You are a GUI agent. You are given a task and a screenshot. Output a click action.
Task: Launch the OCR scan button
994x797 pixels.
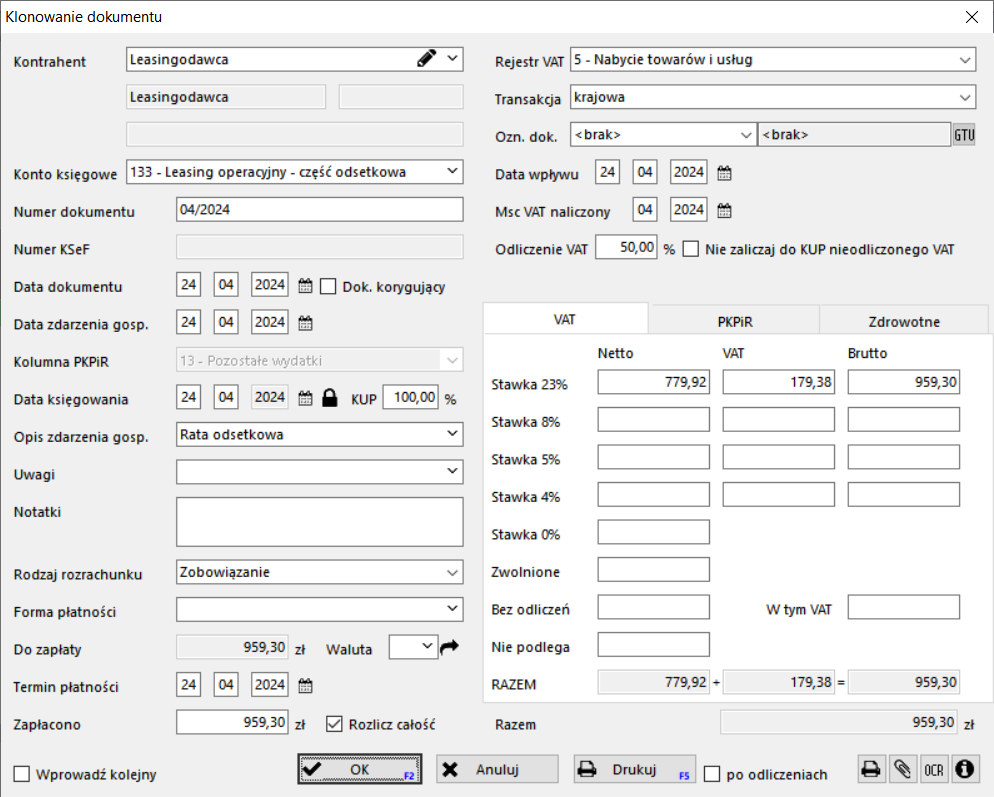coord(934,769)
